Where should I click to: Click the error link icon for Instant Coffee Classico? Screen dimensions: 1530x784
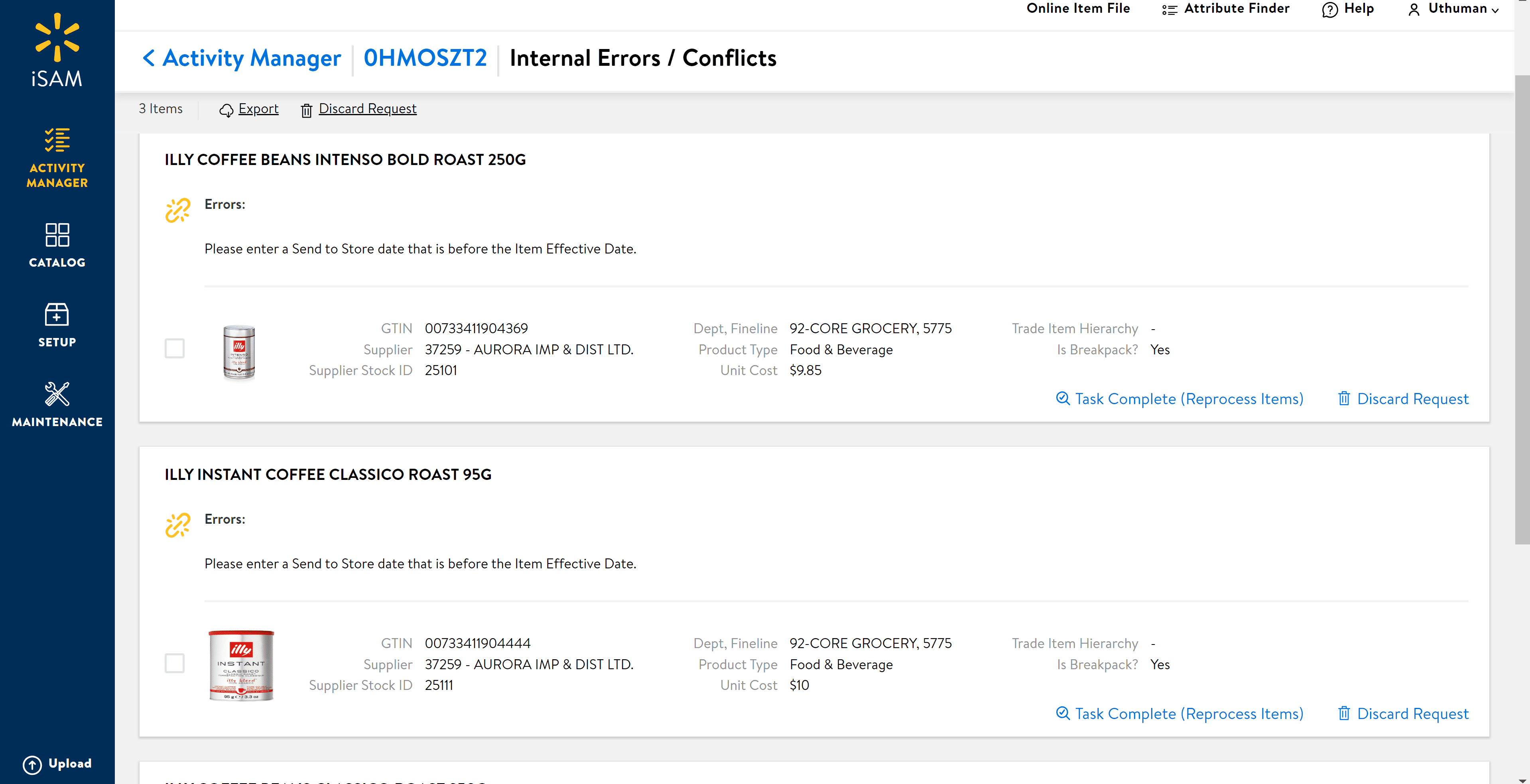coord(177,525)
